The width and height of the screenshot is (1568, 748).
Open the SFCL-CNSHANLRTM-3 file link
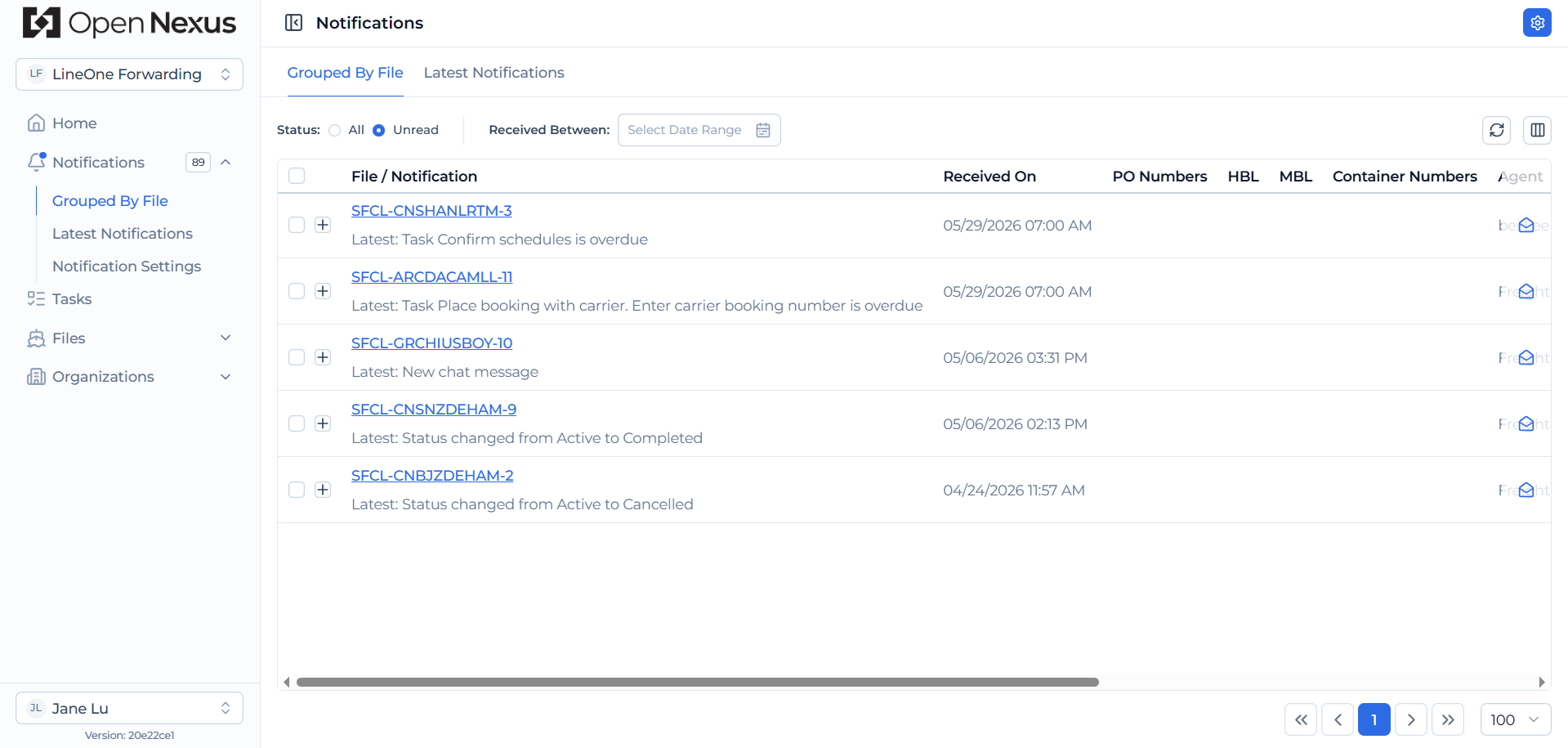tap(431, 211)
